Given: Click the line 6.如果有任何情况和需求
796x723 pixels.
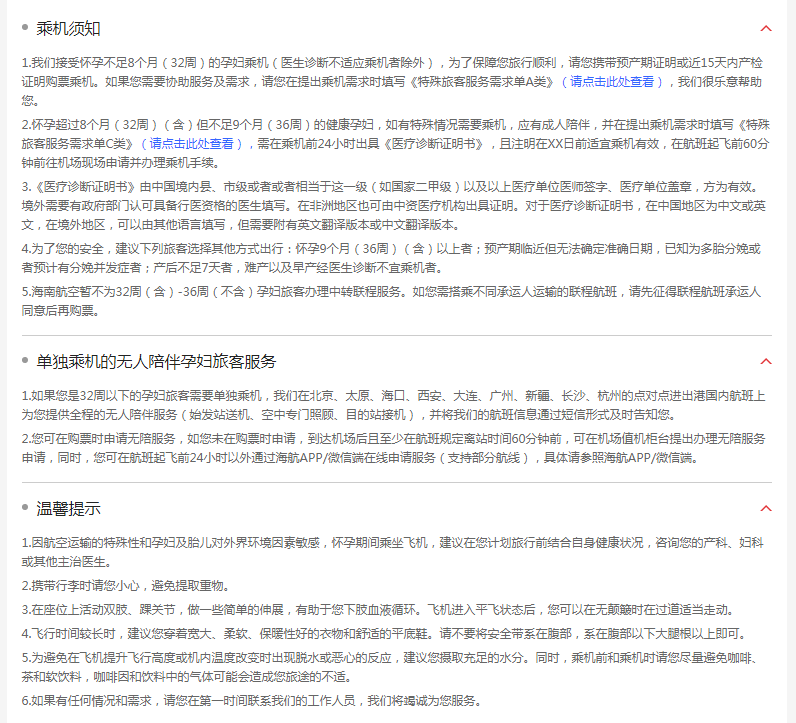Looking at the screenshot, I should pos(251,701).
